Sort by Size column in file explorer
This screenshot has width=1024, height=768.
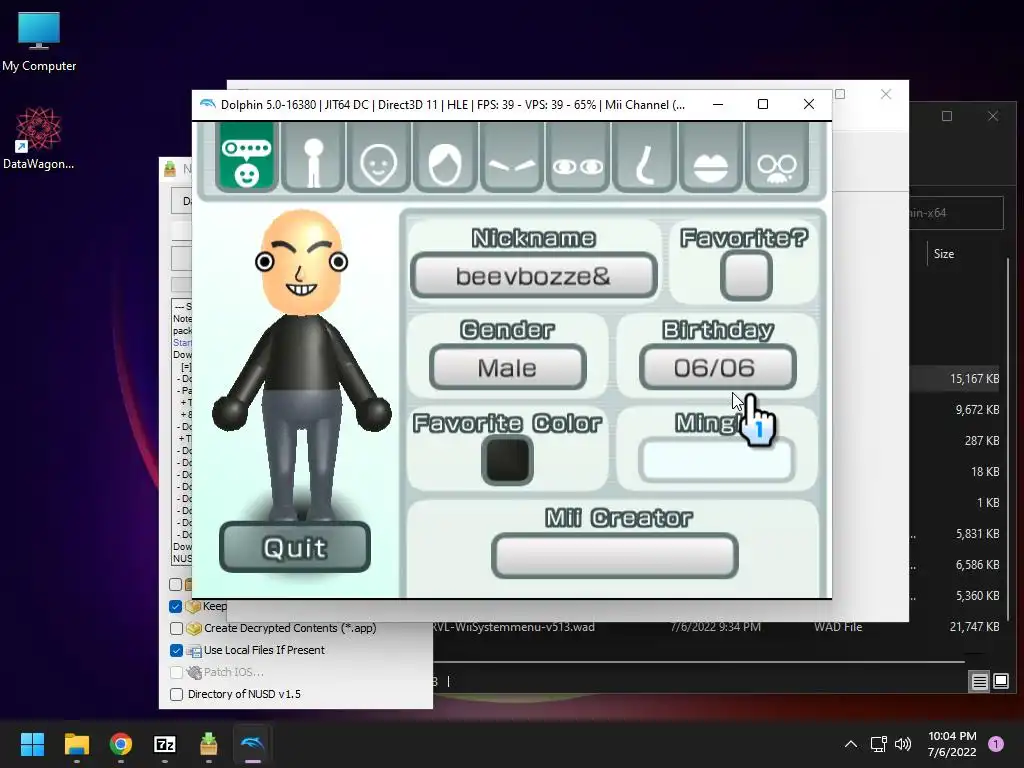coord(944,254)
